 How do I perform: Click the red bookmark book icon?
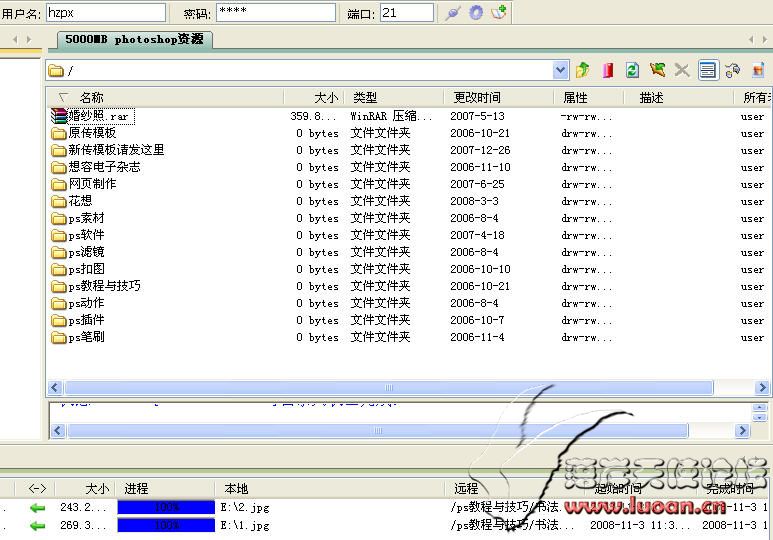pos(608,70)
